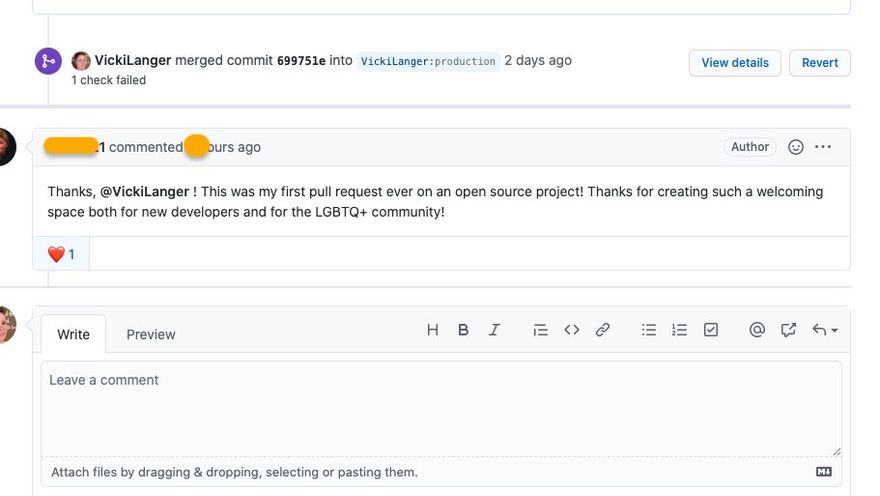Insert code formatting with angle brackets icon
The image size is (880, 496).
click(x=571, y=330)
